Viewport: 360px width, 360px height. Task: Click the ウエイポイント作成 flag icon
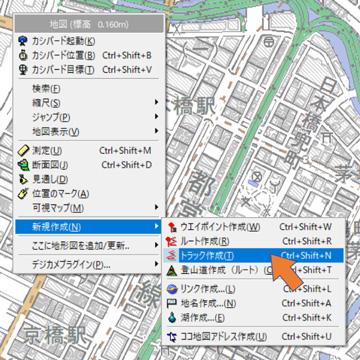click(x=171, y=227)
